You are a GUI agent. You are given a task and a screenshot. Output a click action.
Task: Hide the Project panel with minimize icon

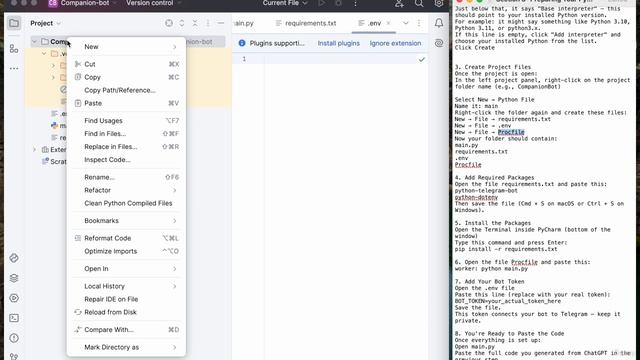point(221,23)
